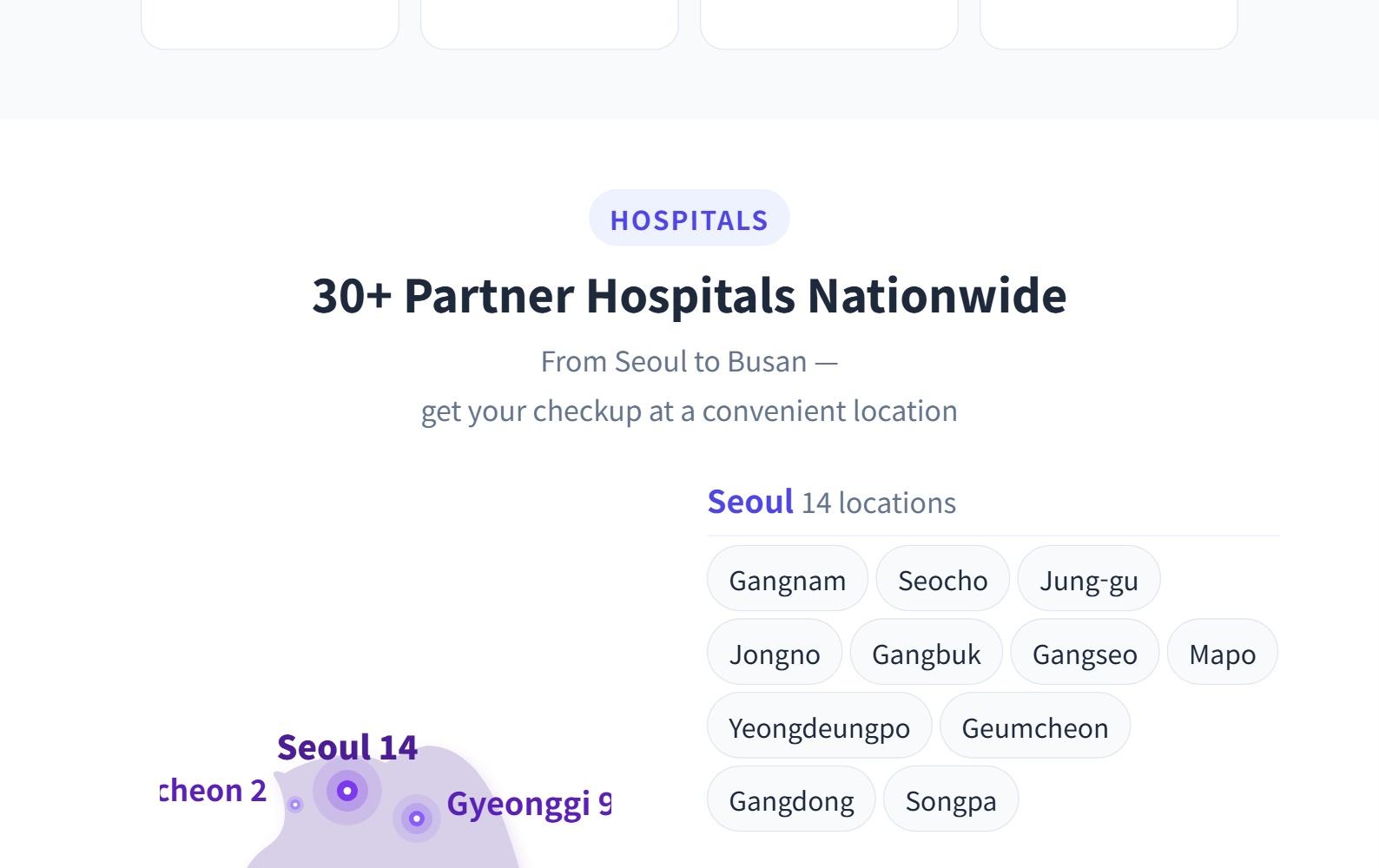Pick the Geumcheon district chip
This screenshot has width=1379, height=868.
[x=1034, y=727]
